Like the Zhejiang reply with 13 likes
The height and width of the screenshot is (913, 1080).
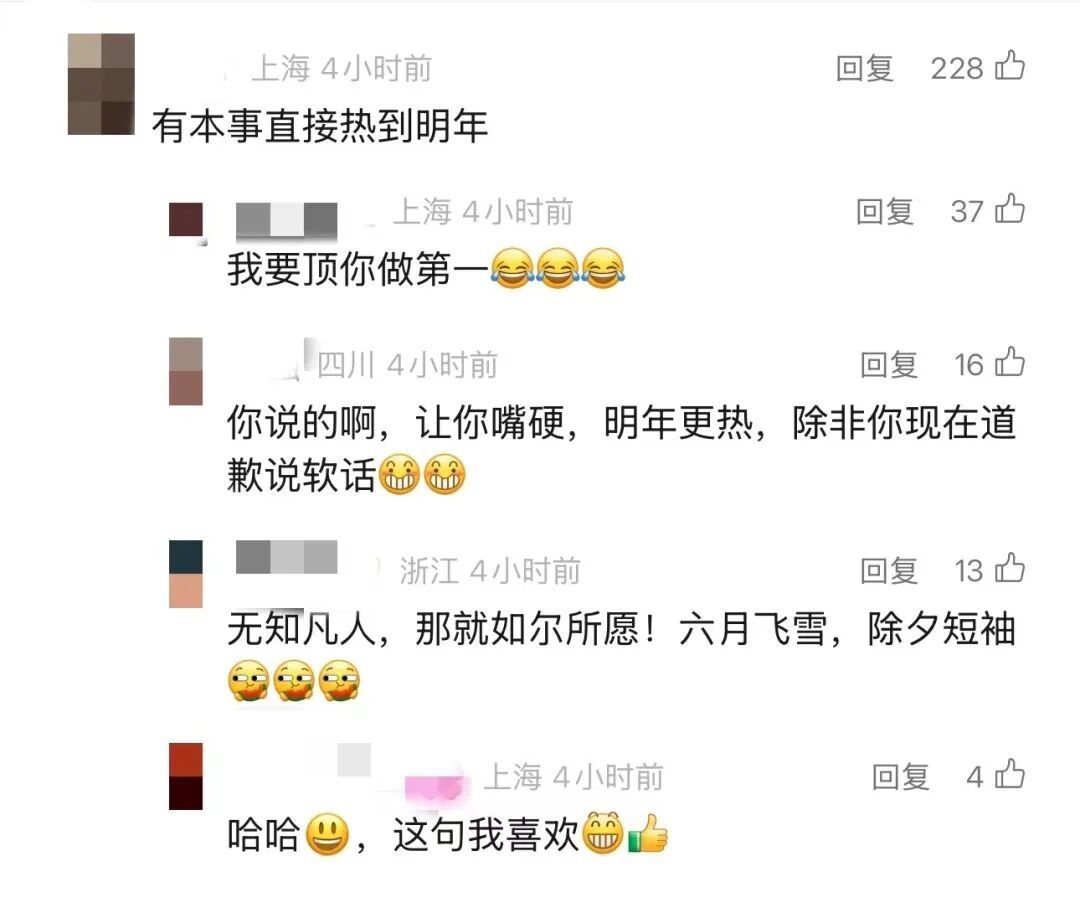click(x=1010, y=569)
